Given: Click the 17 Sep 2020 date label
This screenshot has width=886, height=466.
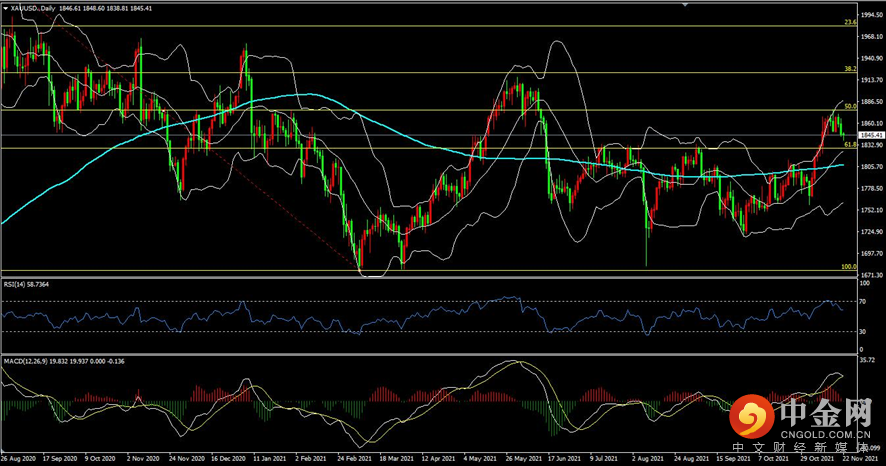Looking at the screenshot, I should [x=60, y=459].
